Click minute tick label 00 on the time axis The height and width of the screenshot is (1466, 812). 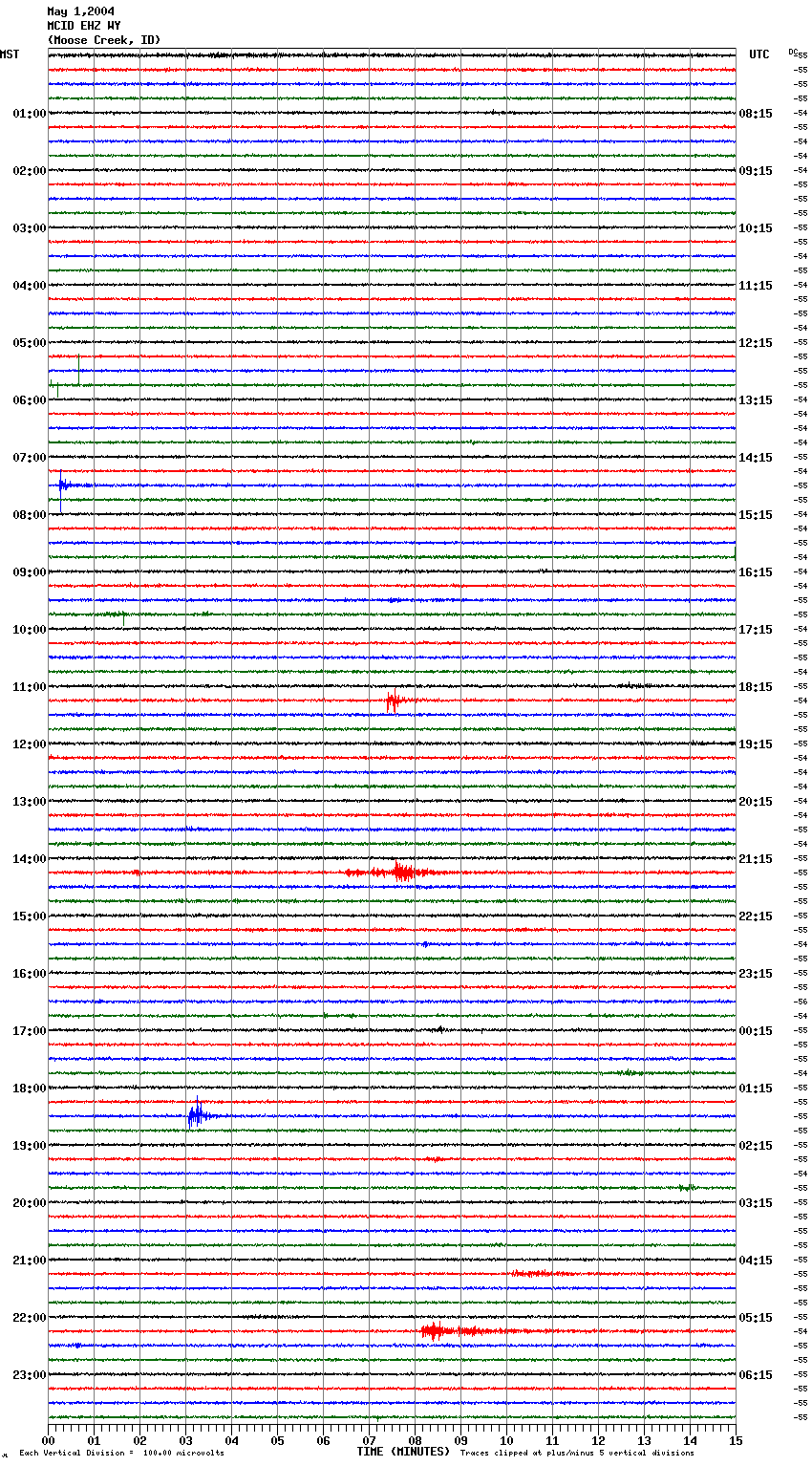click(x=49, y=1440)
